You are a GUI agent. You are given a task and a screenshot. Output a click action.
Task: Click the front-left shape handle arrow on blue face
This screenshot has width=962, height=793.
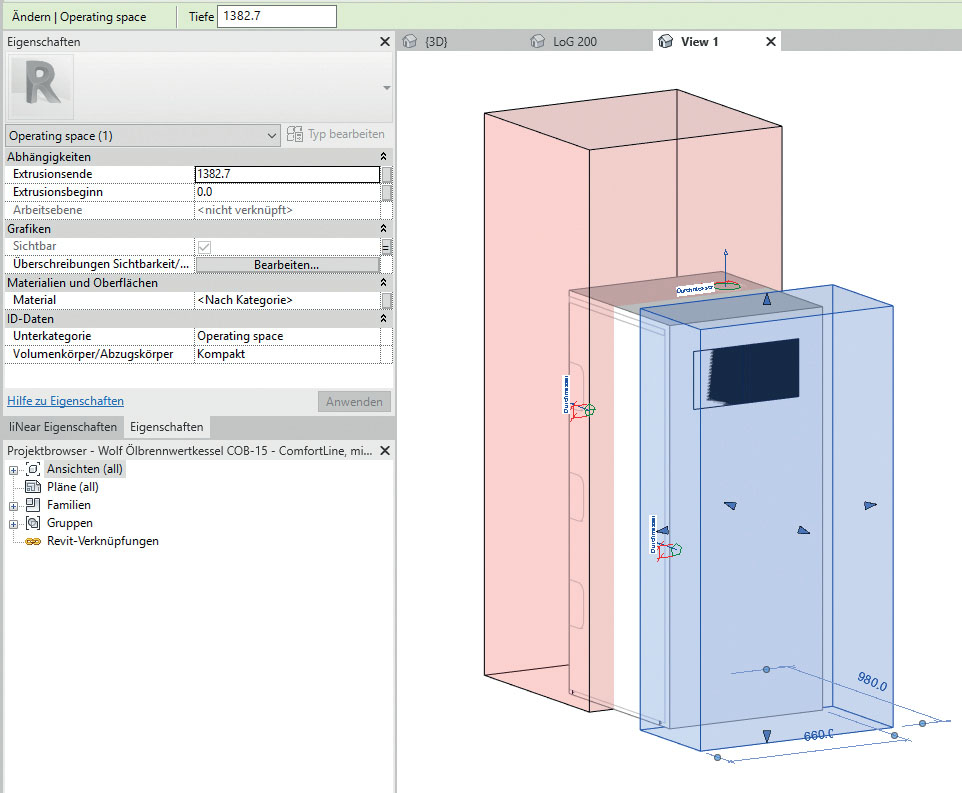tap(730, 505)
